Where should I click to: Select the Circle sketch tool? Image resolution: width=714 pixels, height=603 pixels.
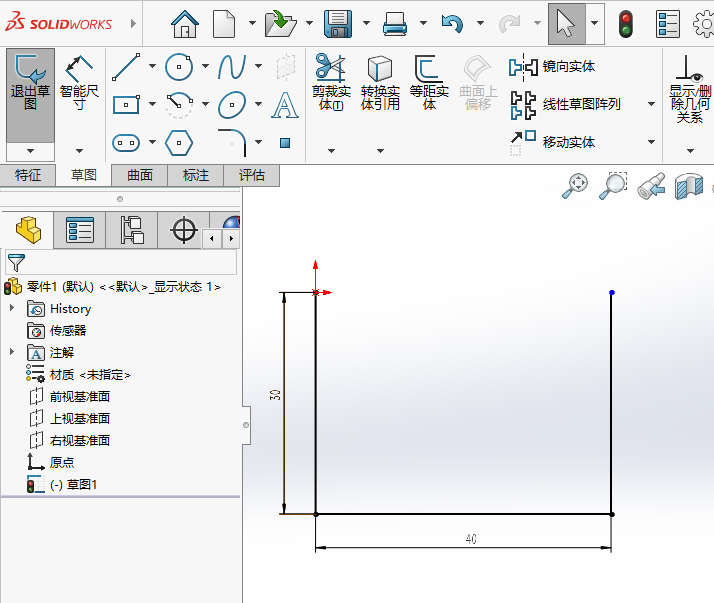point(179,67)
